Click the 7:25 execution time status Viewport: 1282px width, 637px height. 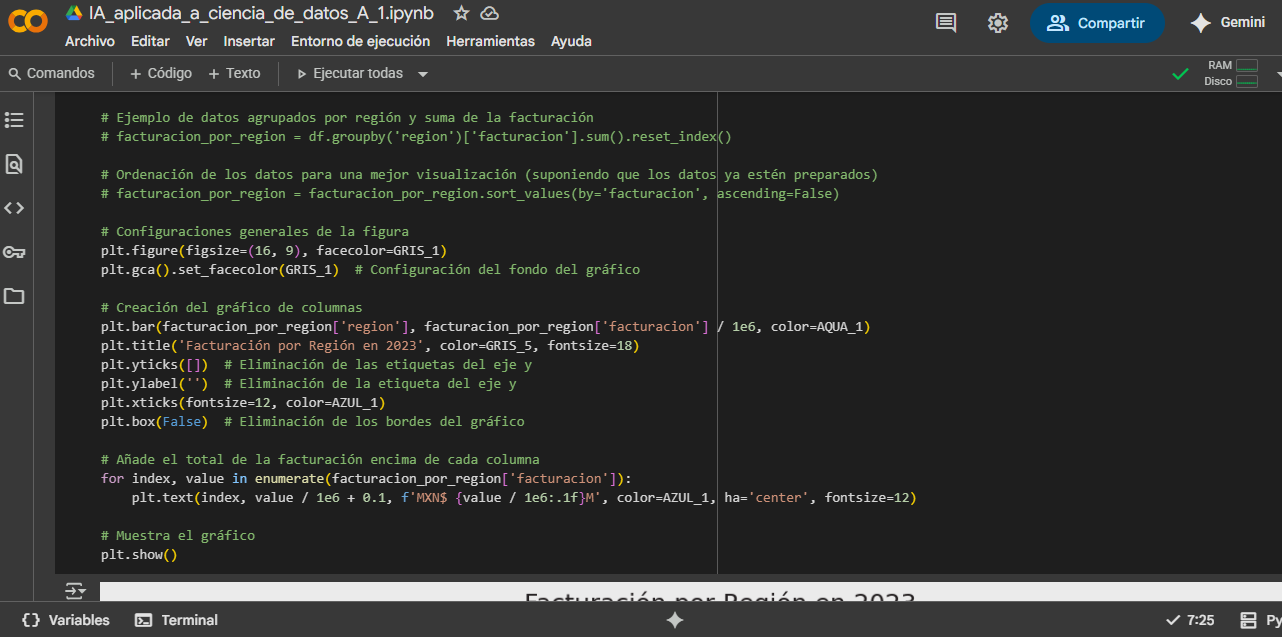[1190, 620]
